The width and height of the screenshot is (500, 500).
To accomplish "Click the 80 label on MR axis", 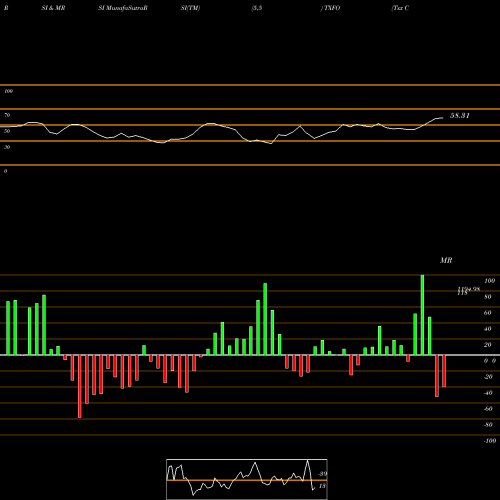I will pos(488,297).
